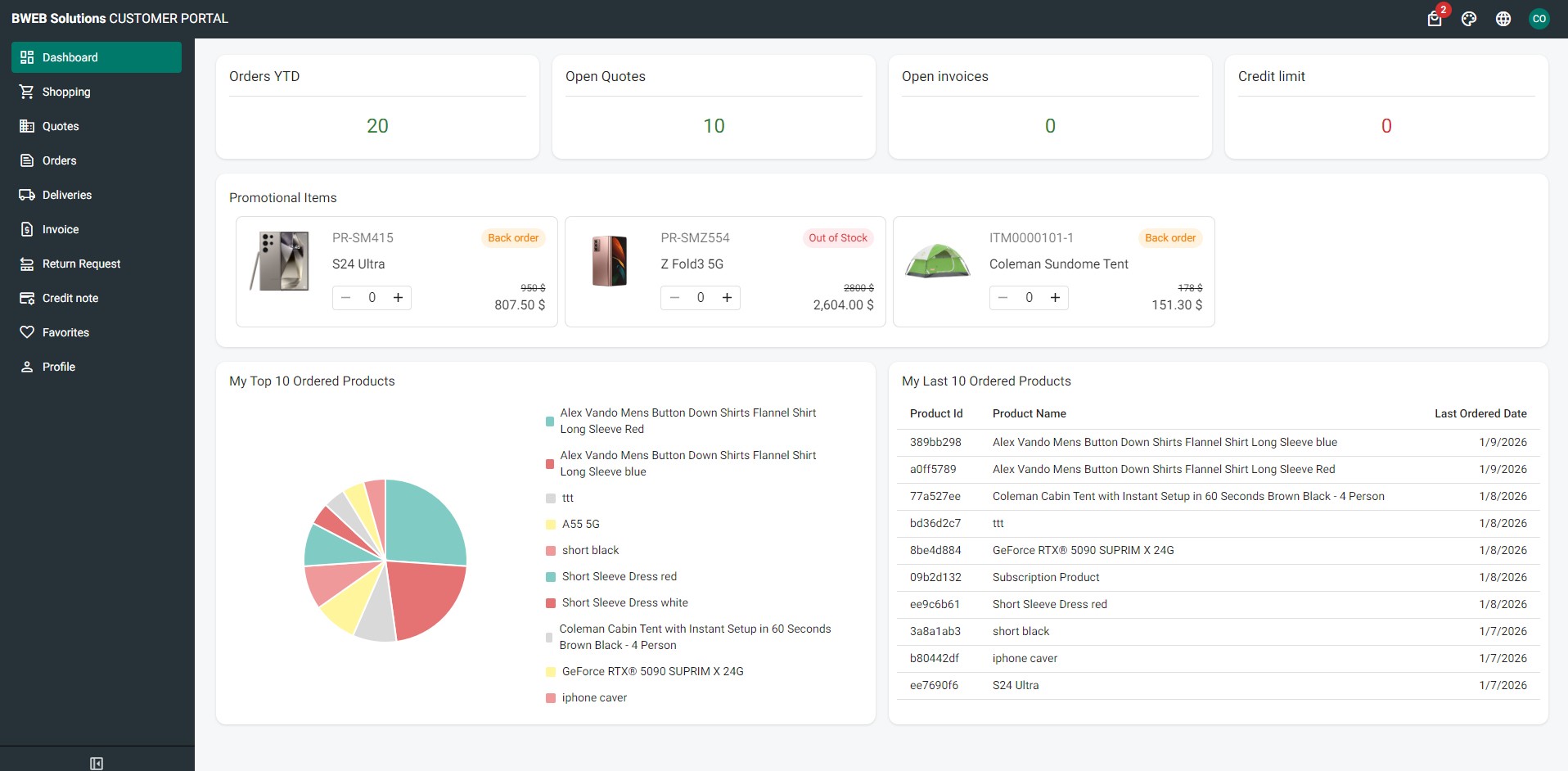Image resolution: width=1568 pixels, height=771 pixels.
Task: Collapse the sidebar with the bottom icon
Action: pyautogui.click(x=96, y=762)
